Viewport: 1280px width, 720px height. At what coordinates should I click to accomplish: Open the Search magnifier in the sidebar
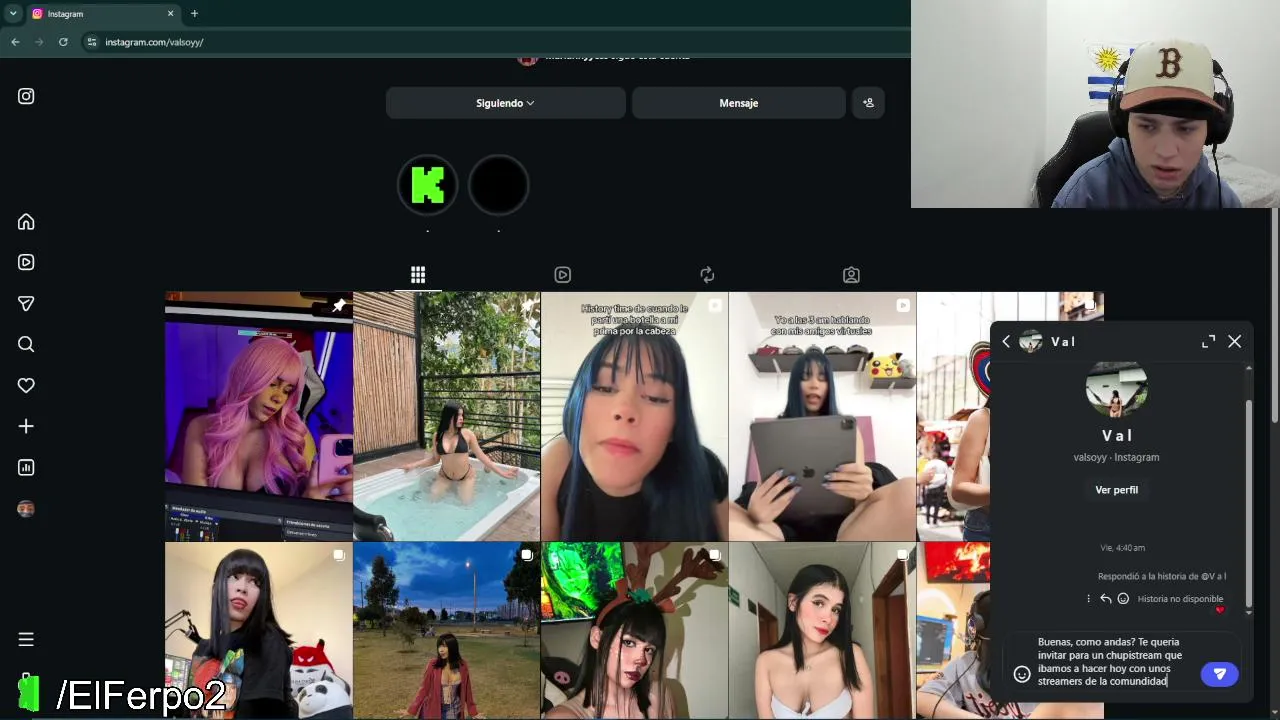26,344
